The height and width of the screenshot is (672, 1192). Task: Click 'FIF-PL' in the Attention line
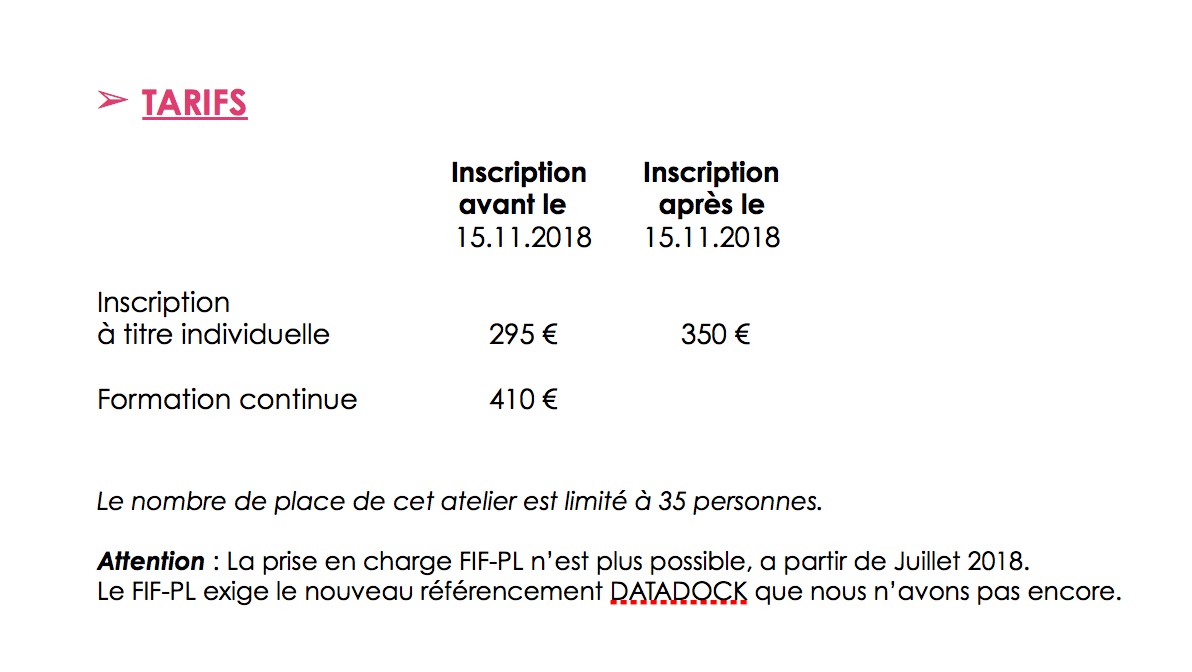click(491, 562)
